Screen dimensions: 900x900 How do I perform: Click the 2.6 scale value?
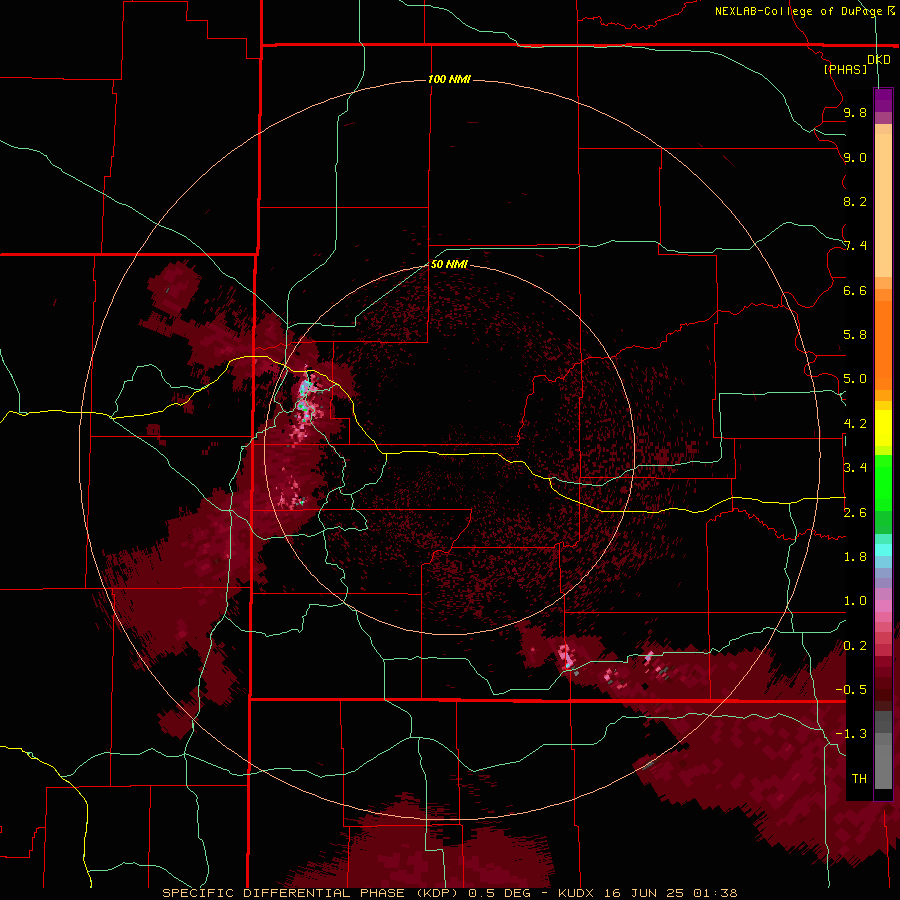855,513
